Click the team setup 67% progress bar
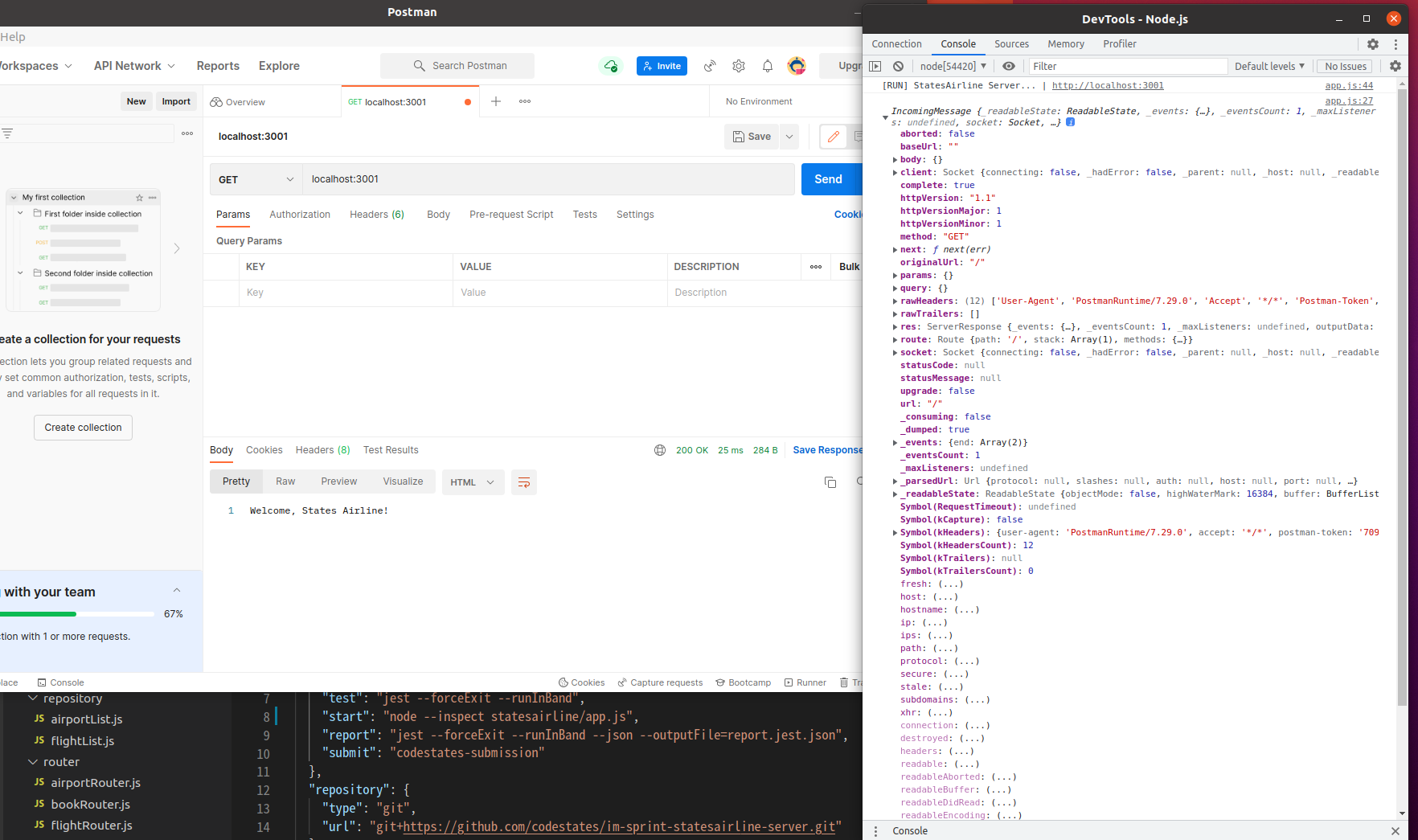The image size is (1418, 840). (77, 614)
